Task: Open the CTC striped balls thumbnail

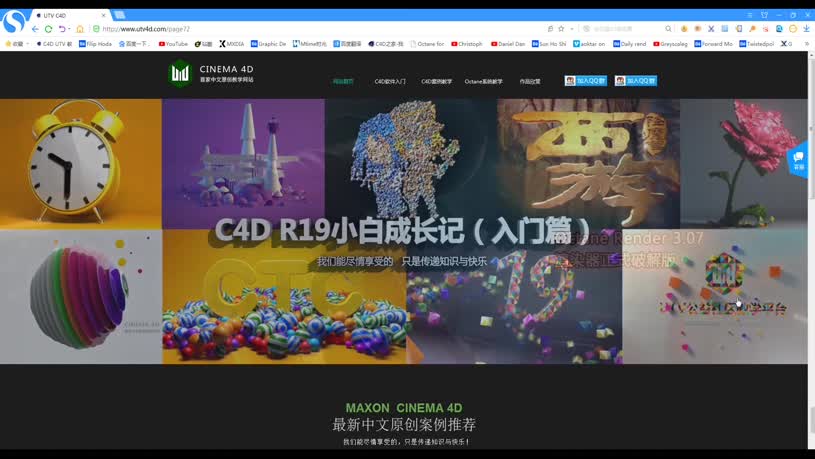Action: tap(284, 297)
